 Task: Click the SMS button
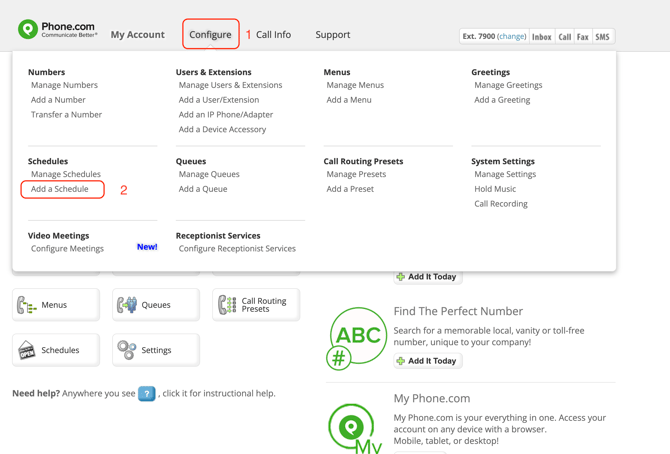[x=602, y=37]
